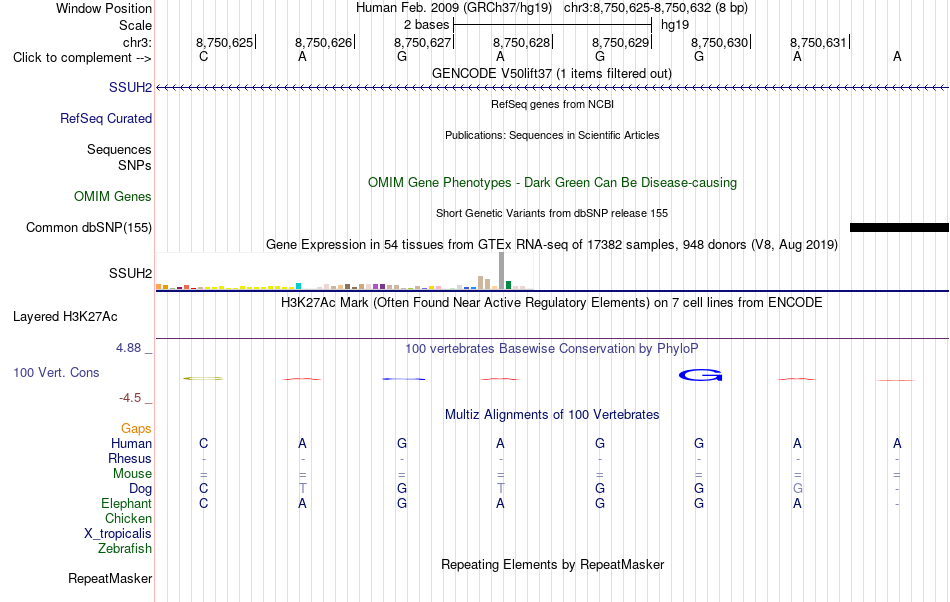Screen dimensions: 950x602
Task: Click the 8,750,631 ruler coordinate
Action: pos(818,42)
